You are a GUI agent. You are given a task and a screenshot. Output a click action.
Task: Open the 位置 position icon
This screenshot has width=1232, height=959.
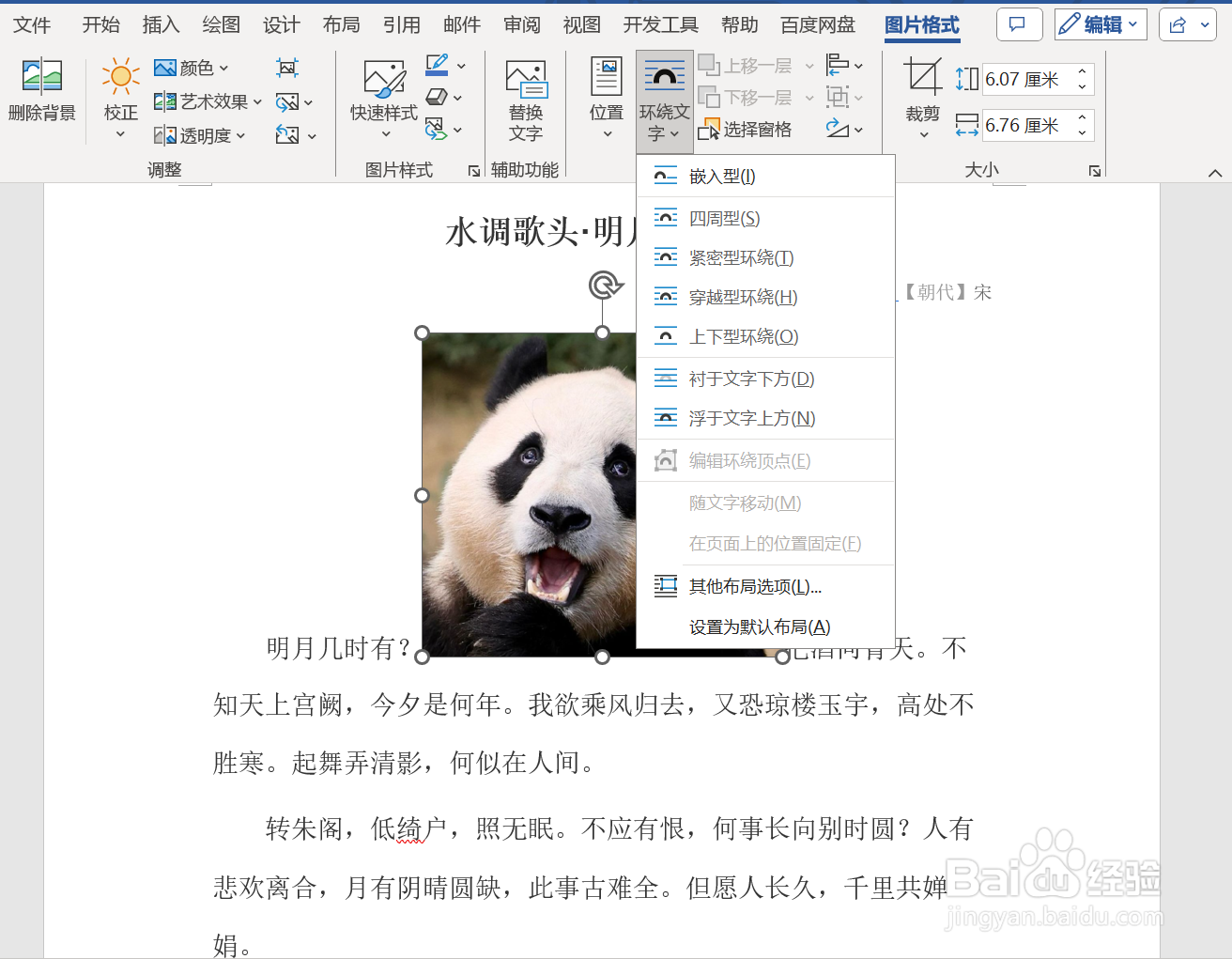pyautogui.click(x=607, y=77)
